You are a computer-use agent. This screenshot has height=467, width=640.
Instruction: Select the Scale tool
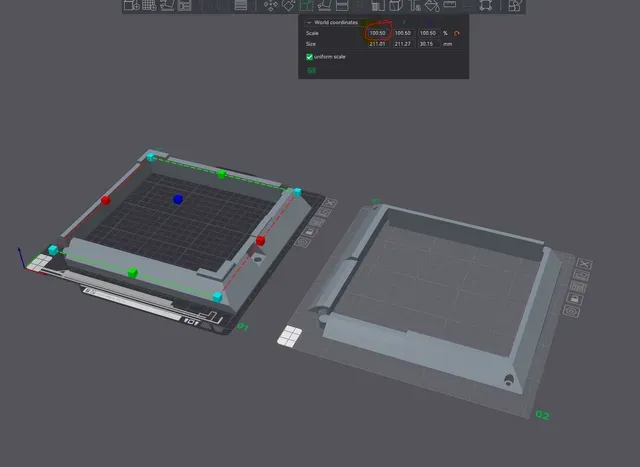pos(306,5)
